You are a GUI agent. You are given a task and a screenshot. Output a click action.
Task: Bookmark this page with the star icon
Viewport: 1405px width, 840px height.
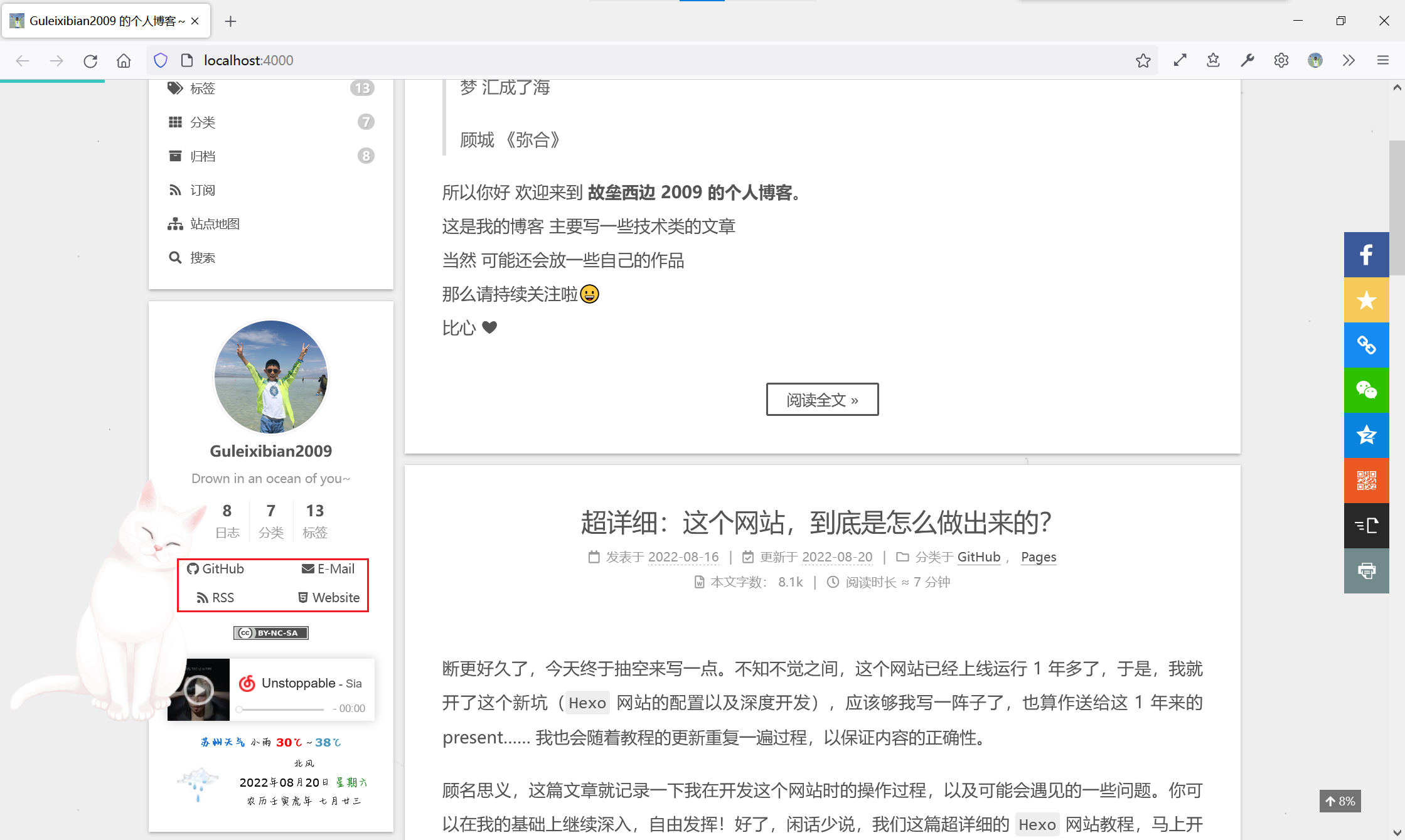pyautogui.click(x=1143, y=60)
